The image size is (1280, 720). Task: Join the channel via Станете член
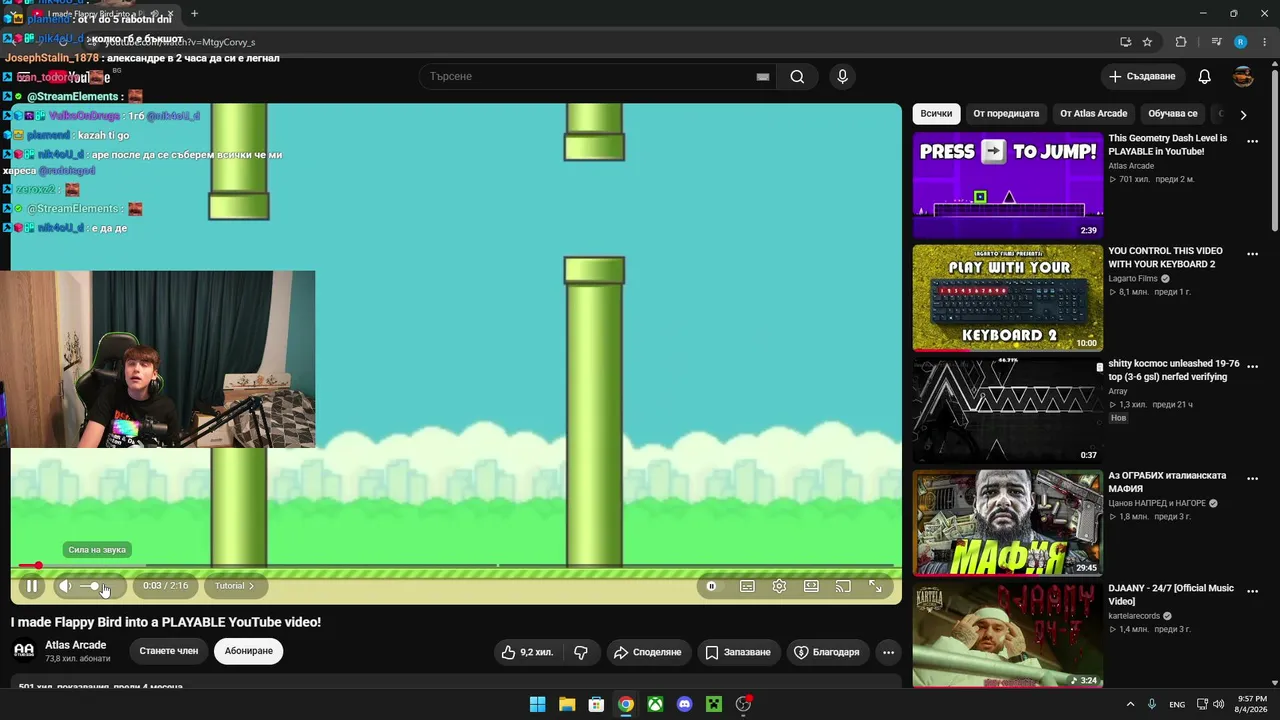pos(169,651)
